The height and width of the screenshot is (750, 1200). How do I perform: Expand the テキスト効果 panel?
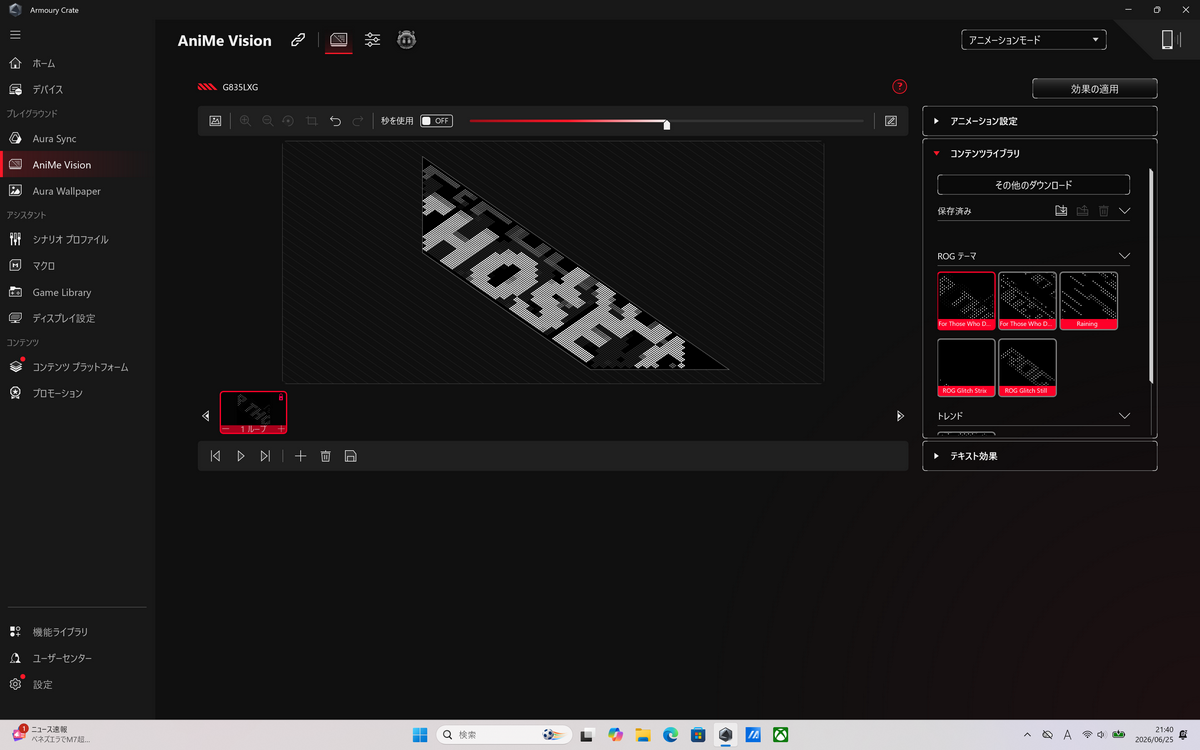pyautogui.click(x=1040, y=456)
